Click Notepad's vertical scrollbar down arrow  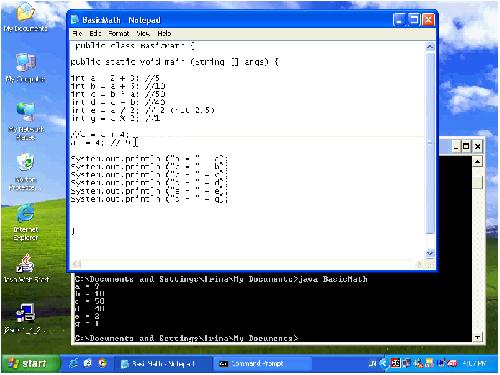[430, 254]
